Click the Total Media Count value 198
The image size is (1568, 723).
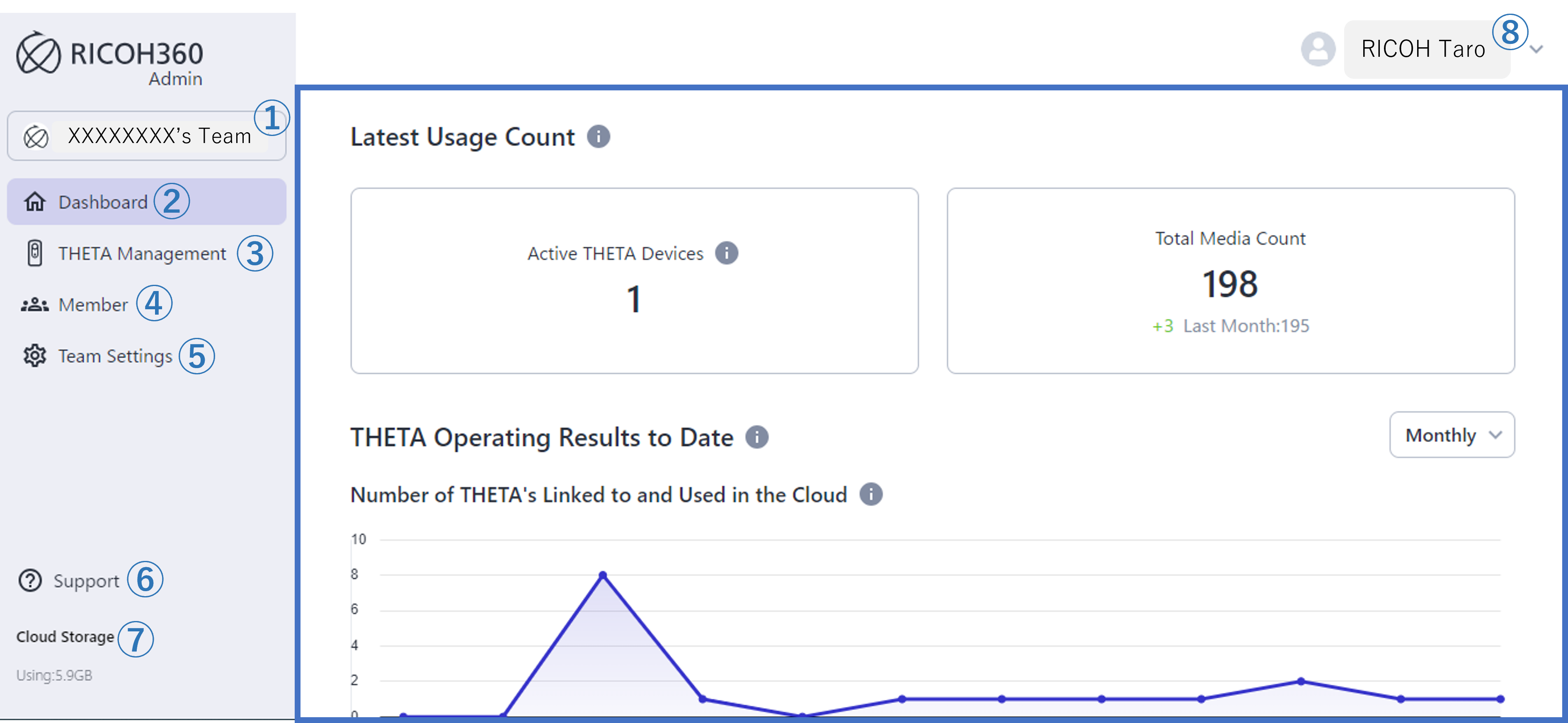(1230, 284)
